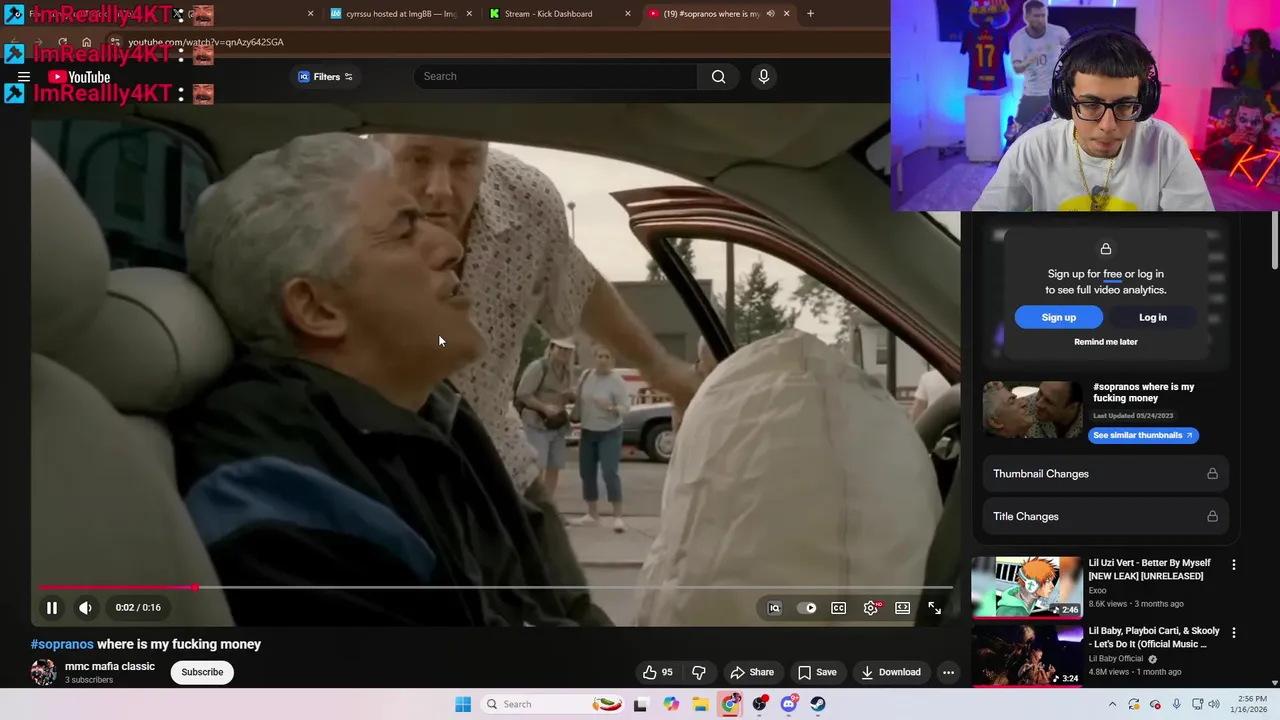Show hidden system tray icons
The image size is (1280, 720).
[1112, 704]
